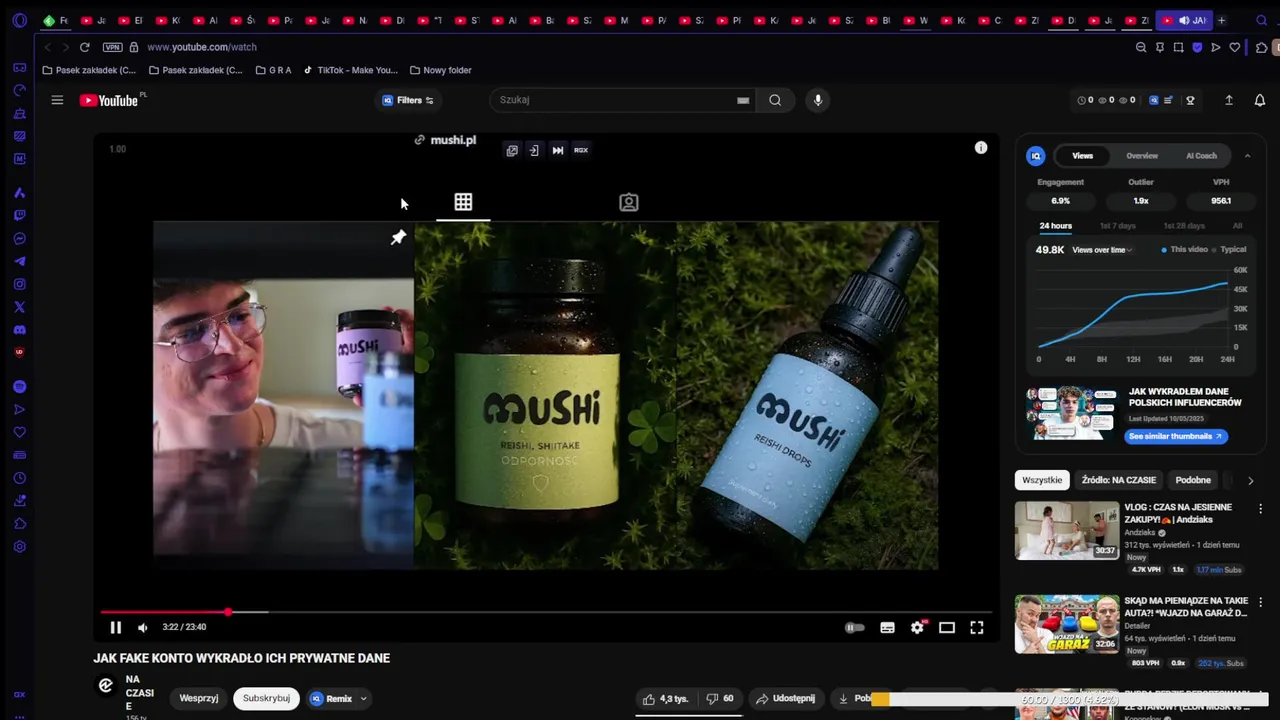The height and width of the screenshot is (720, 1280).
Task: Click the copy frames icon beside mushi.pl
Action: click(x=512, y=150)
